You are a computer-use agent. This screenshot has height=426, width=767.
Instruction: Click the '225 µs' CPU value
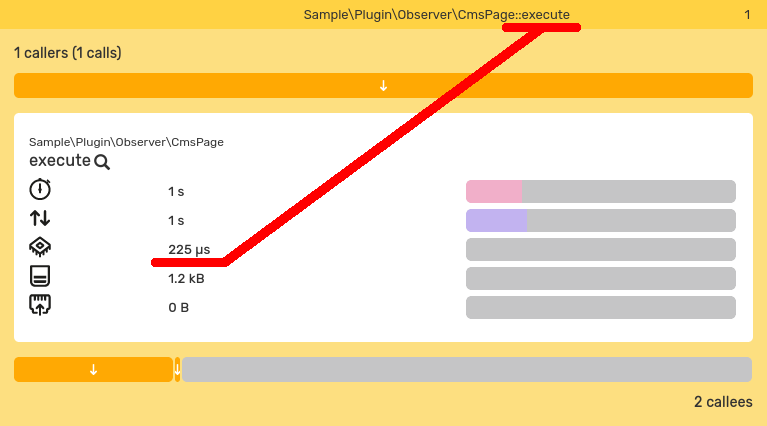189,250
